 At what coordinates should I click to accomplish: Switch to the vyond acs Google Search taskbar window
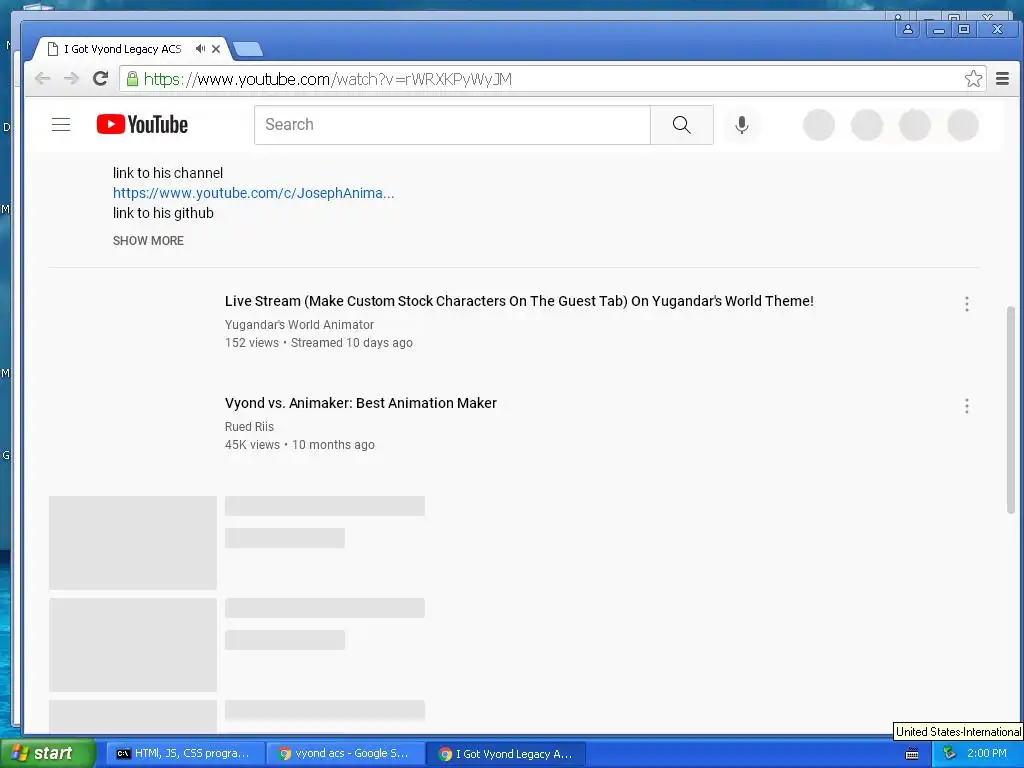tap(345, 754)
